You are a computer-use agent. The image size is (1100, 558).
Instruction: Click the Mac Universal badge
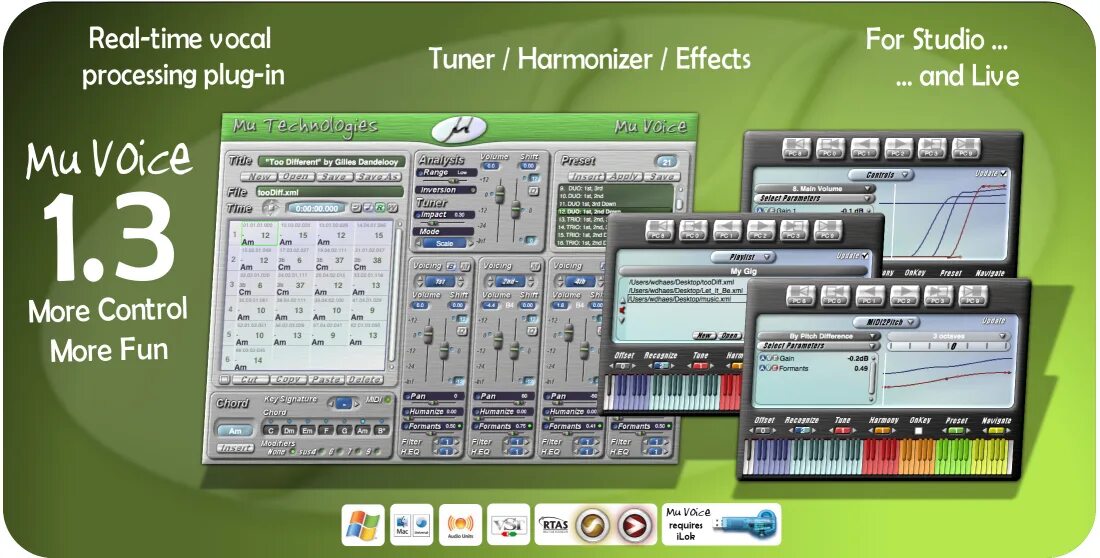point(412,525)
